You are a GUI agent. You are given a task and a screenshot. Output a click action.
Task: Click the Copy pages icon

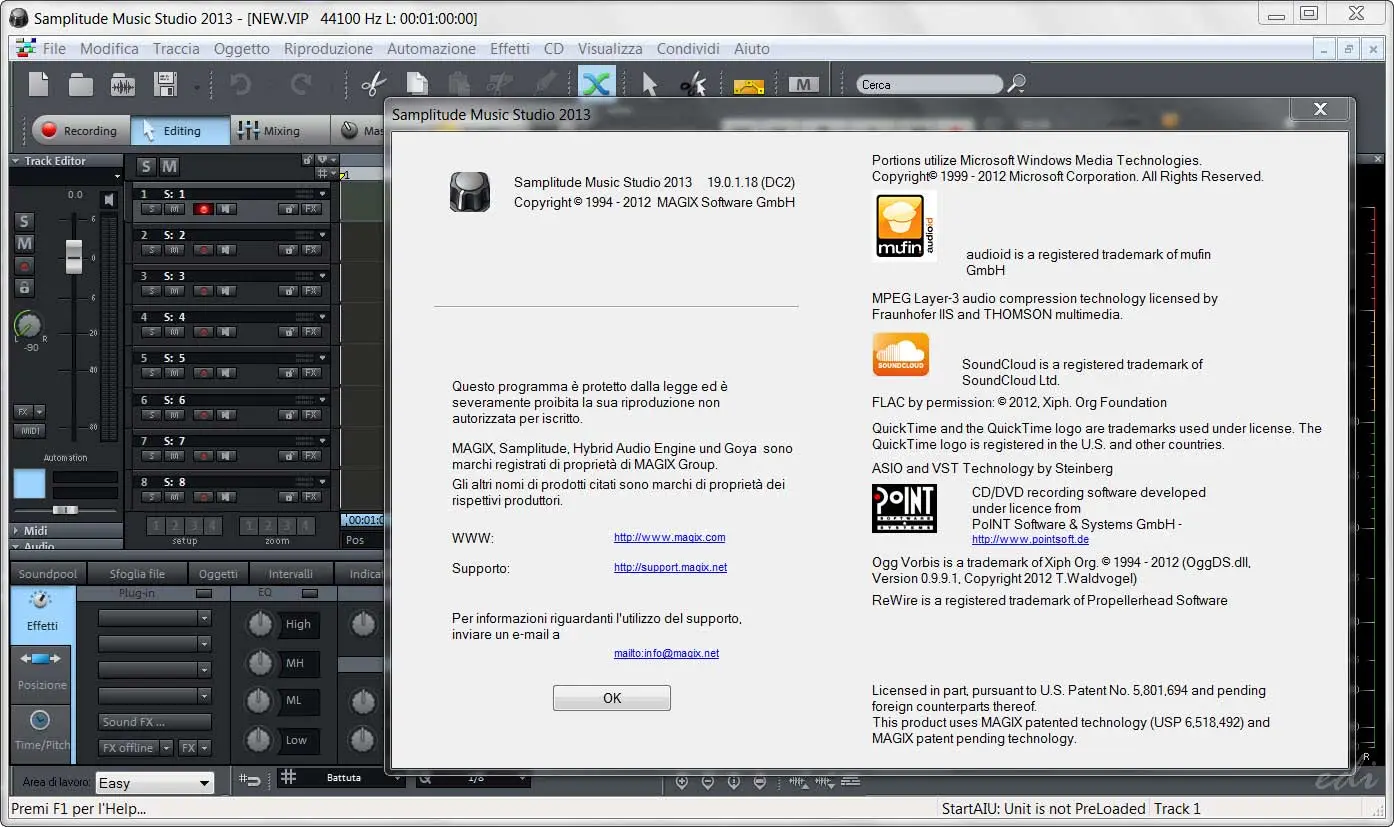point(416,85)
